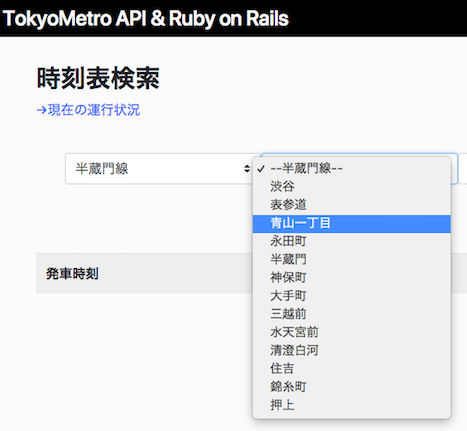The width and height of the screenshot is (467, 431).
Task: Select 清澄白河 station option
Action: pos(352,350)
